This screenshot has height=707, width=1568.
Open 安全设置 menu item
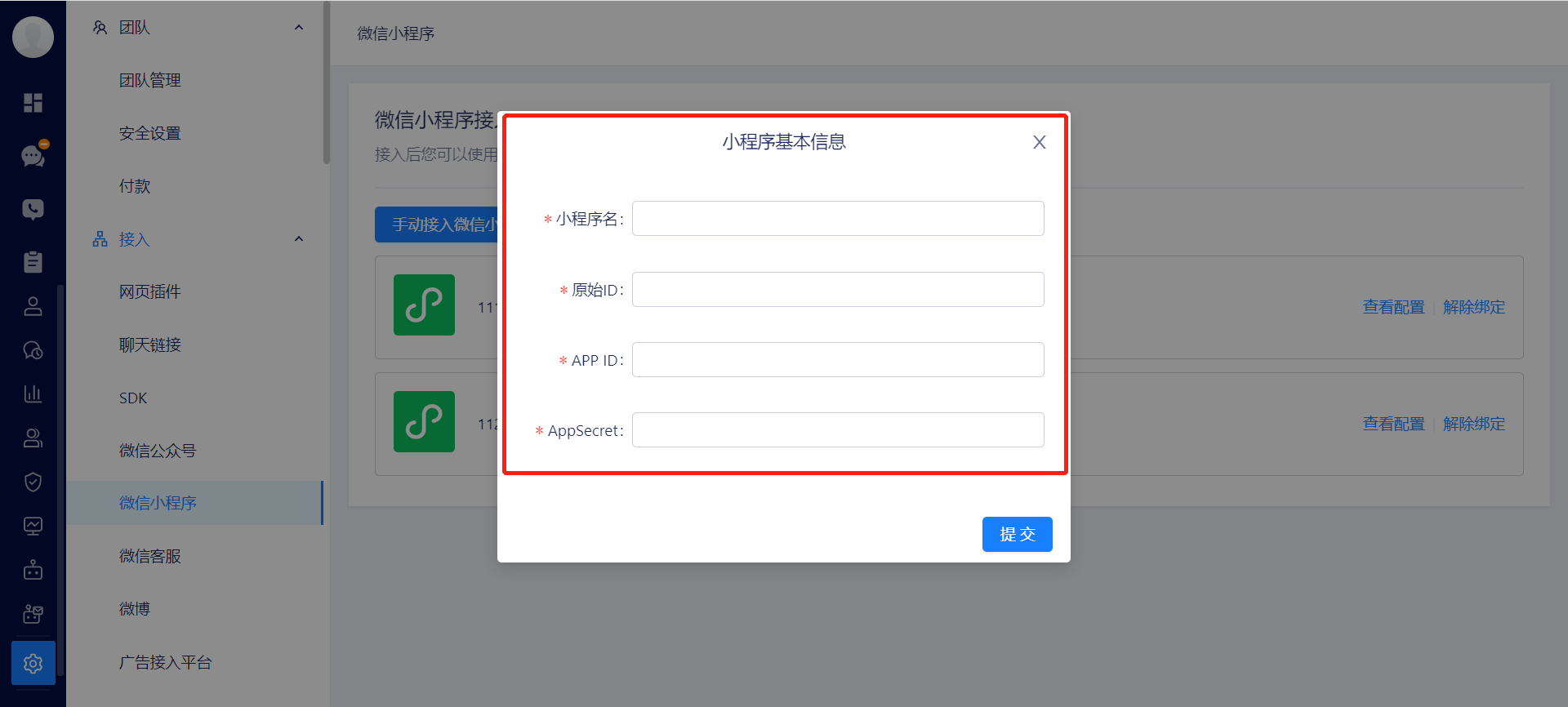pos(150,134)
